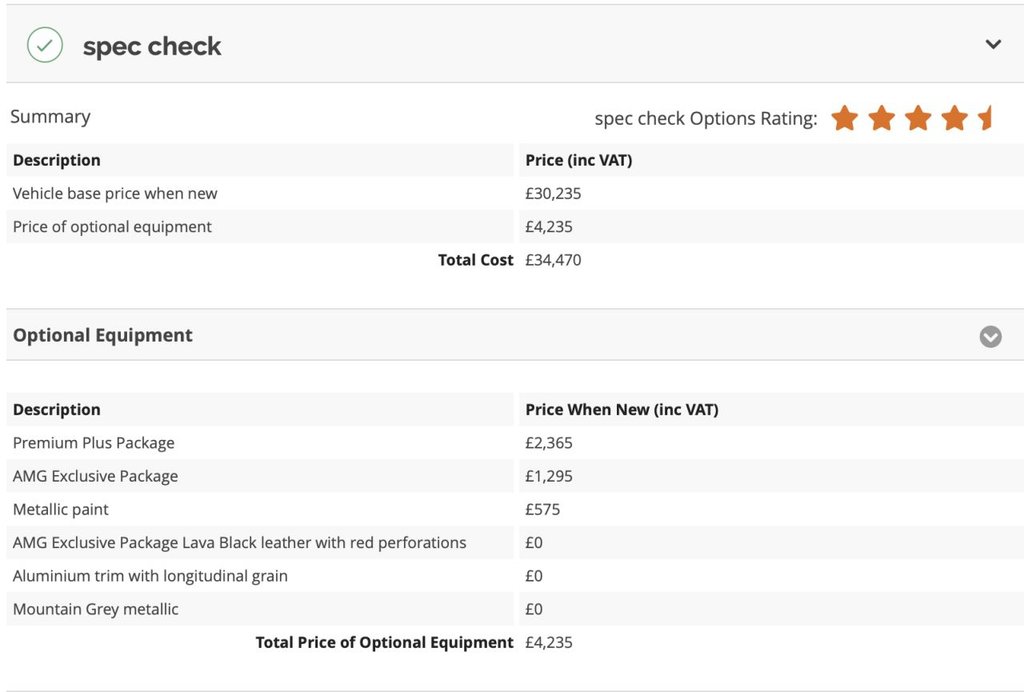The image size is (1024, 692).
Task: Collapse the spec check section chevron
Action: pyautogui.click(x=993, y=44)
